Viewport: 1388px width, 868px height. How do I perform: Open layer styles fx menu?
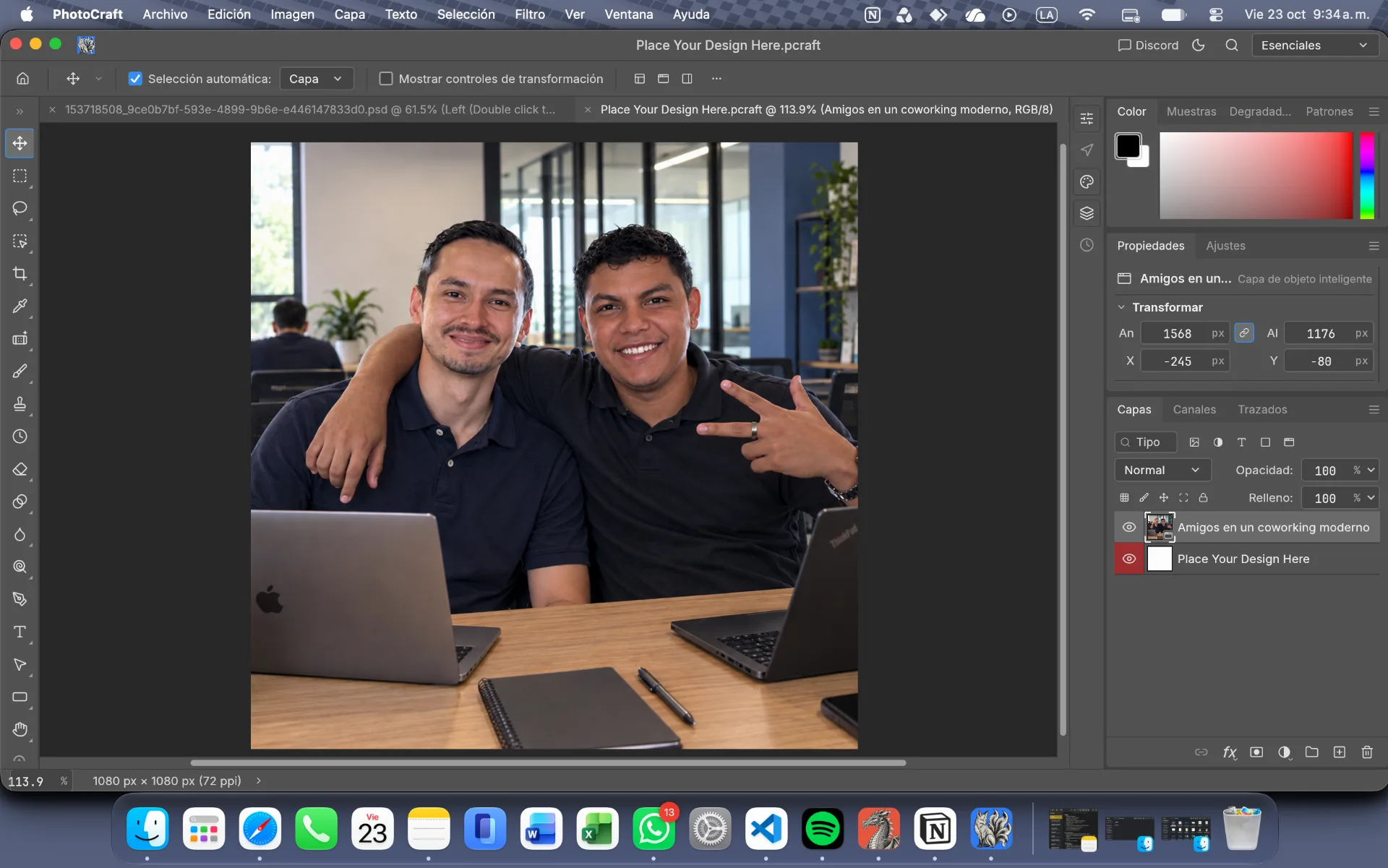point(1229,752)
